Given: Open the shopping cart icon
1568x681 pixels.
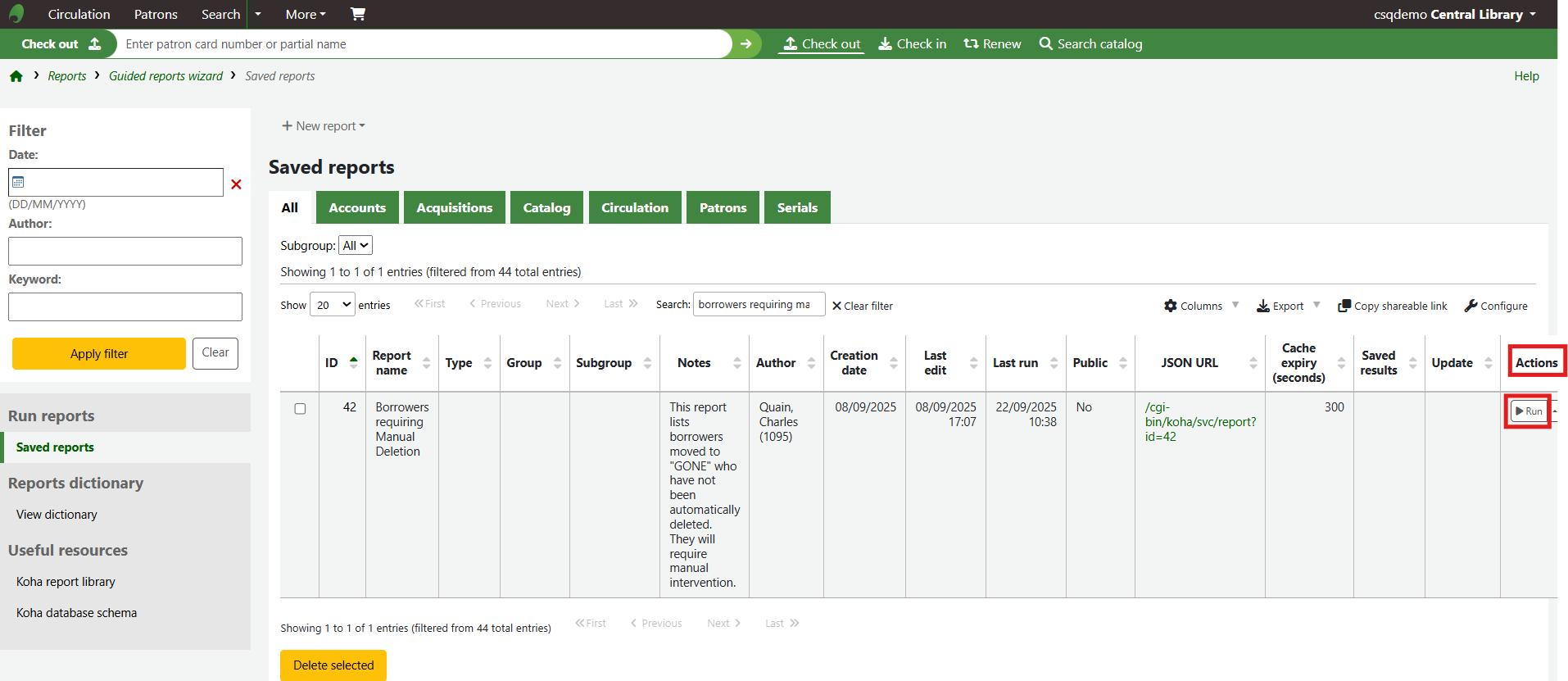Looking at the screenshot, I should click(x=358, y=14).
